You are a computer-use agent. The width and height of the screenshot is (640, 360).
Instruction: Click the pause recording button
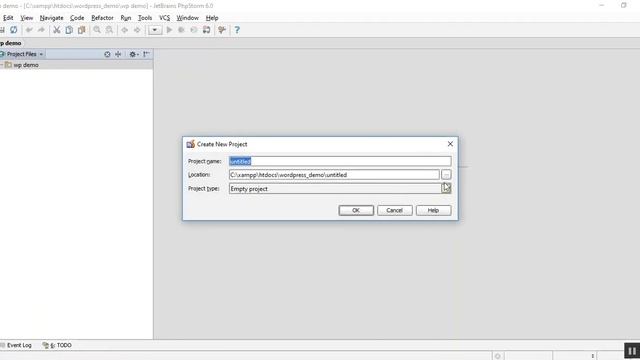click(x=632, y=351)
